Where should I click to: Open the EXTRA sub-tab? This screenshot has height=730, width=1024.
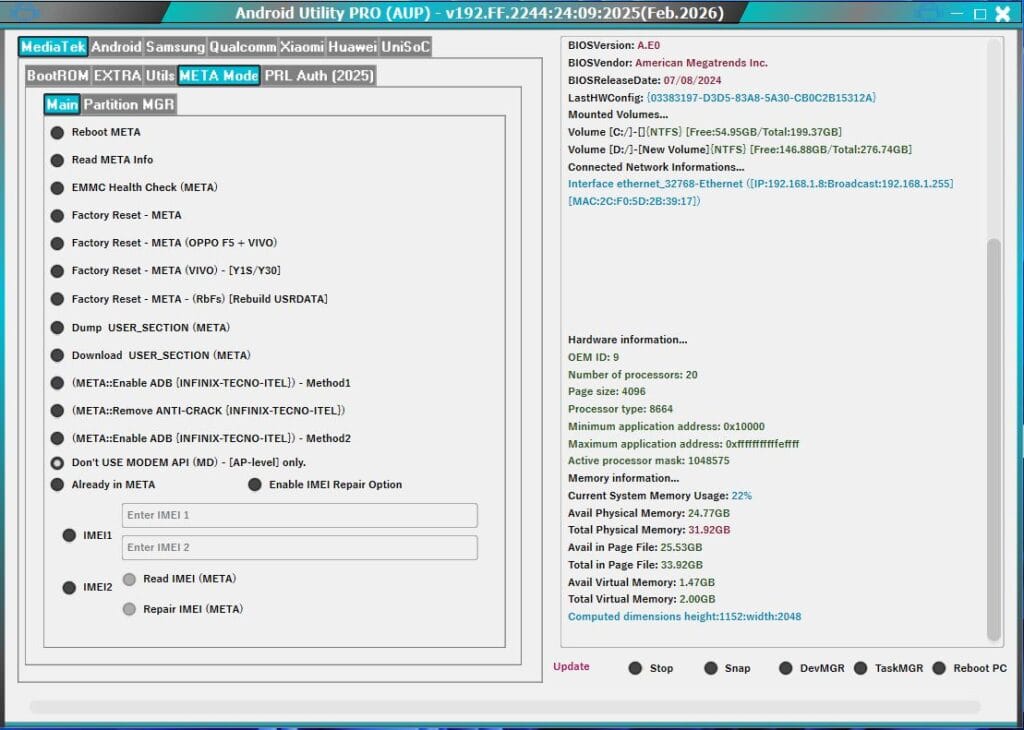pyautogui.click(x=118, y=76)
